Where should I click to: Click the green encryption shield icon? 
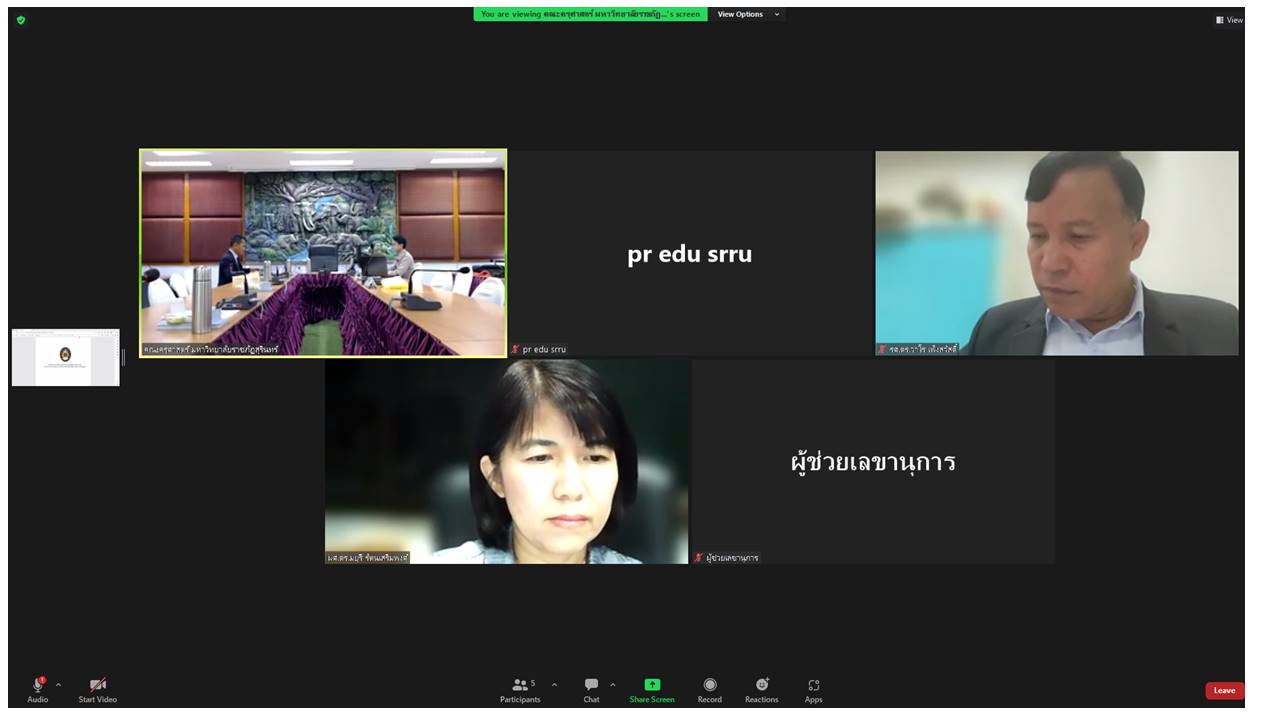[21, 19]
